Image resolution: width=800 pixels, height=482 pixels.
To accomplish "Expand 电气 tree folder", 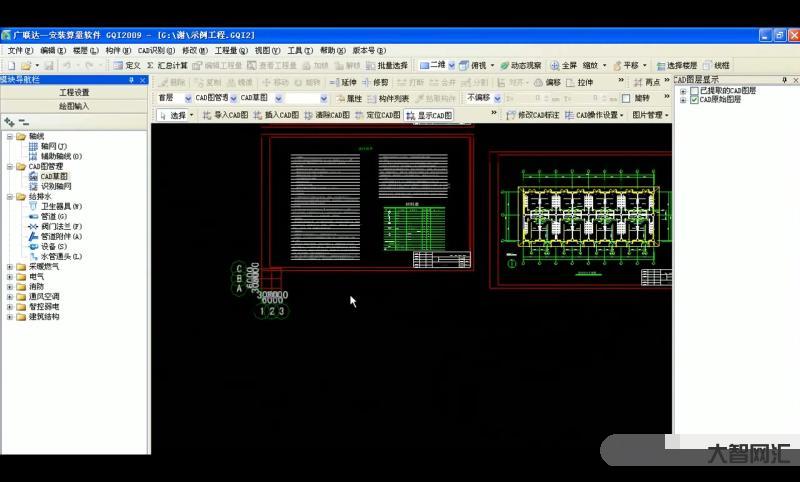I will tap(10, 276).
